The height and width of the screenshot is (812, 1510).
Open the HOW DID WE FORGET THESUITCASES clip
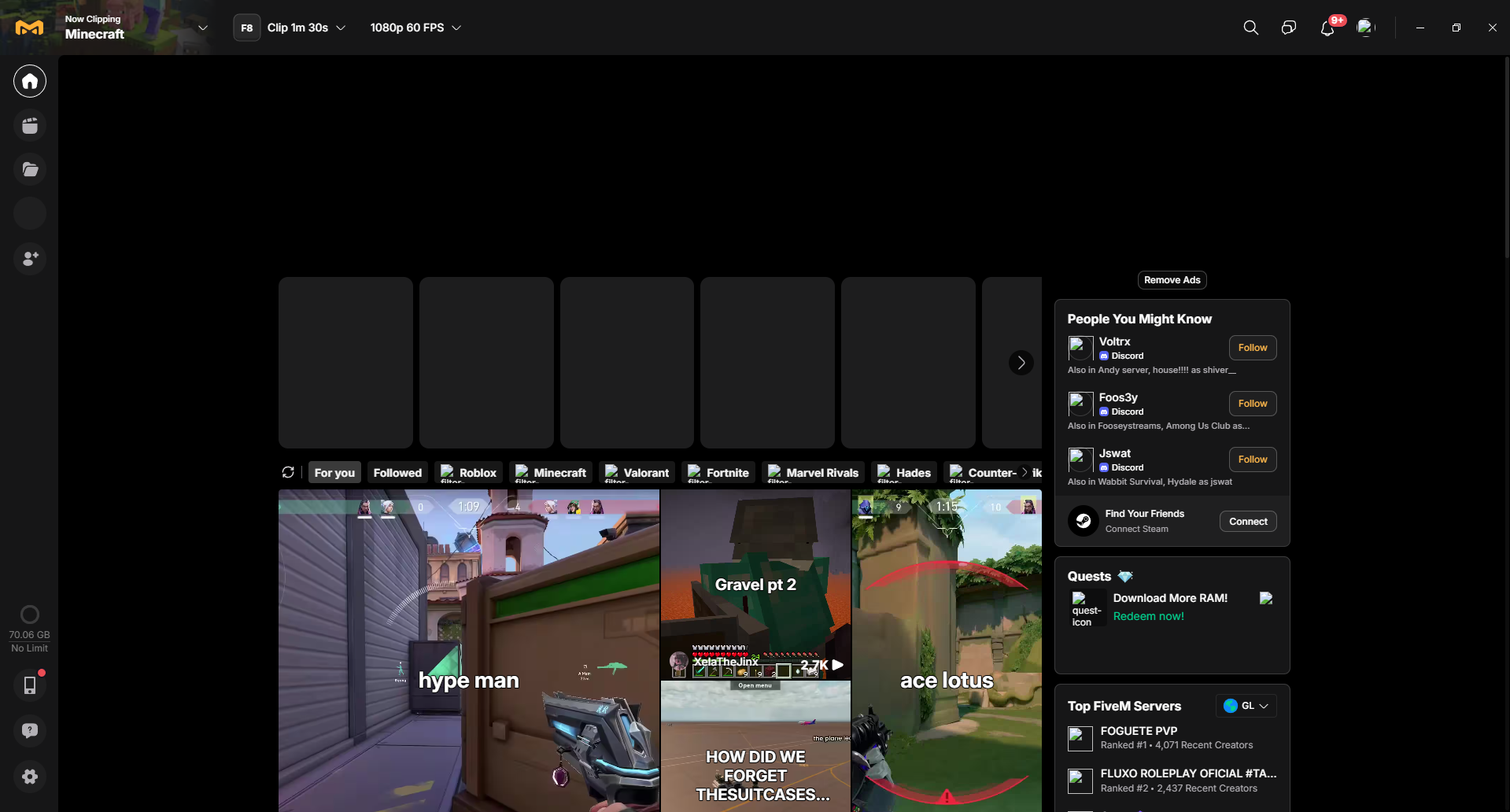click(x=755, y=747)
